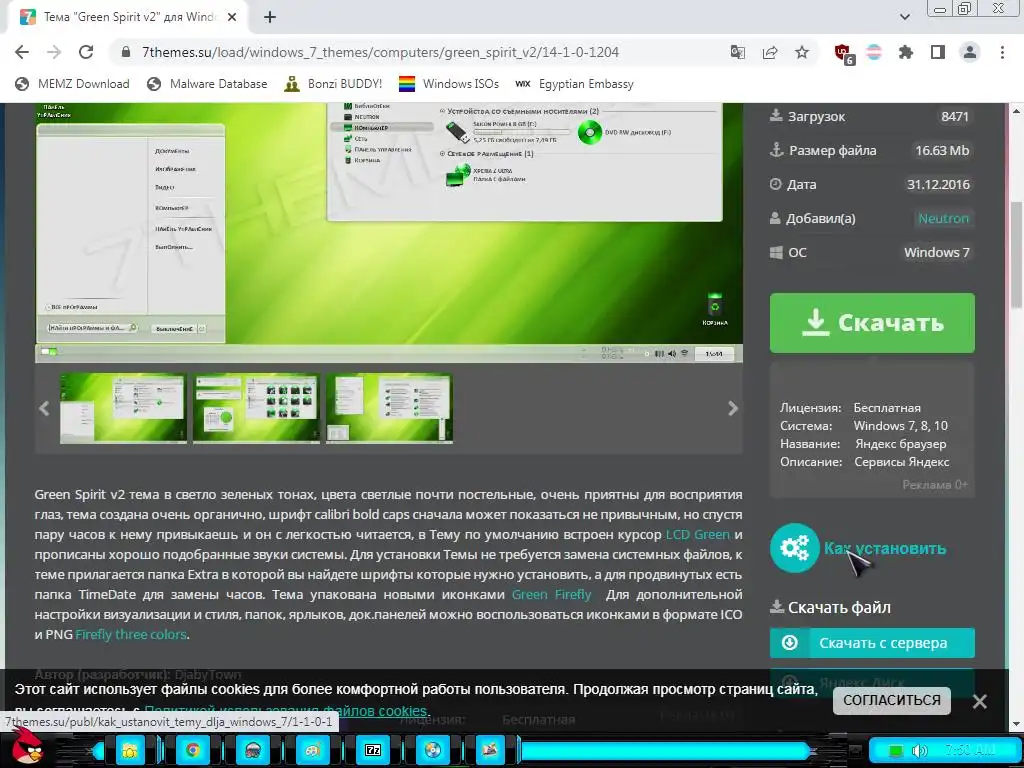The width and height of the screenshot is (1024, 768).
Task: Select the Green Spirit v2 tab
Action: tap(129, 17)
